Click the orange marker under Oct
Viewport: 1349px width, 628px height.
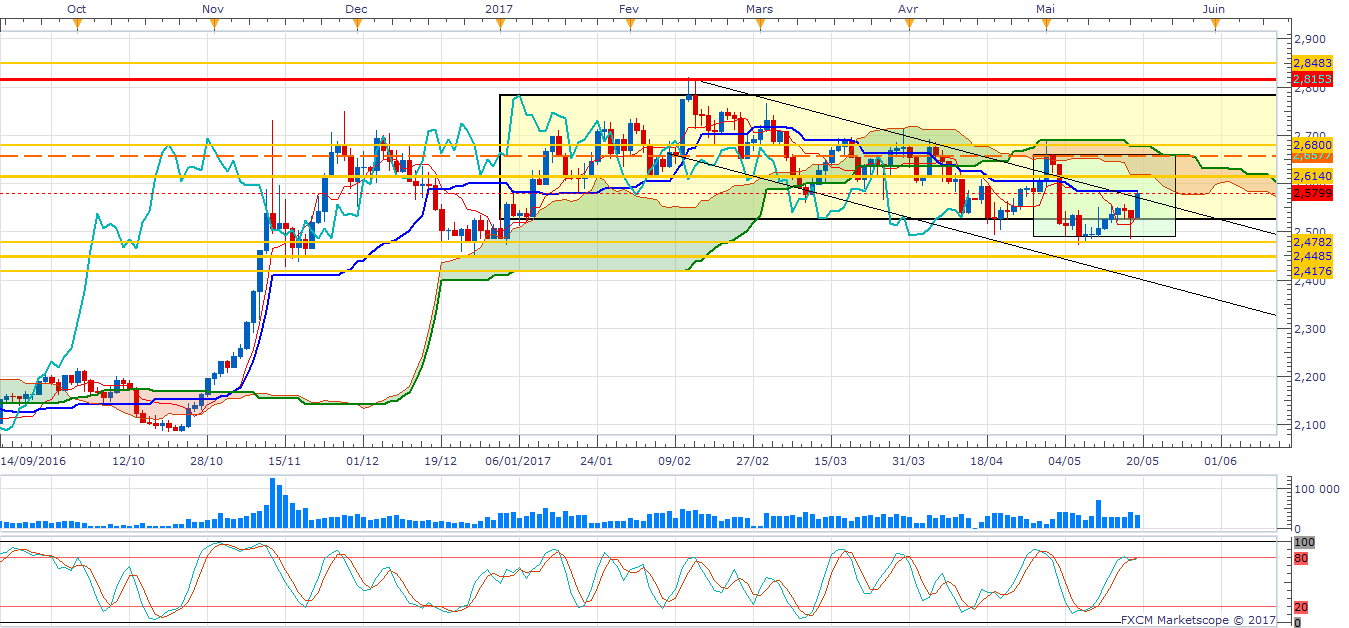[x=76, y=25]
